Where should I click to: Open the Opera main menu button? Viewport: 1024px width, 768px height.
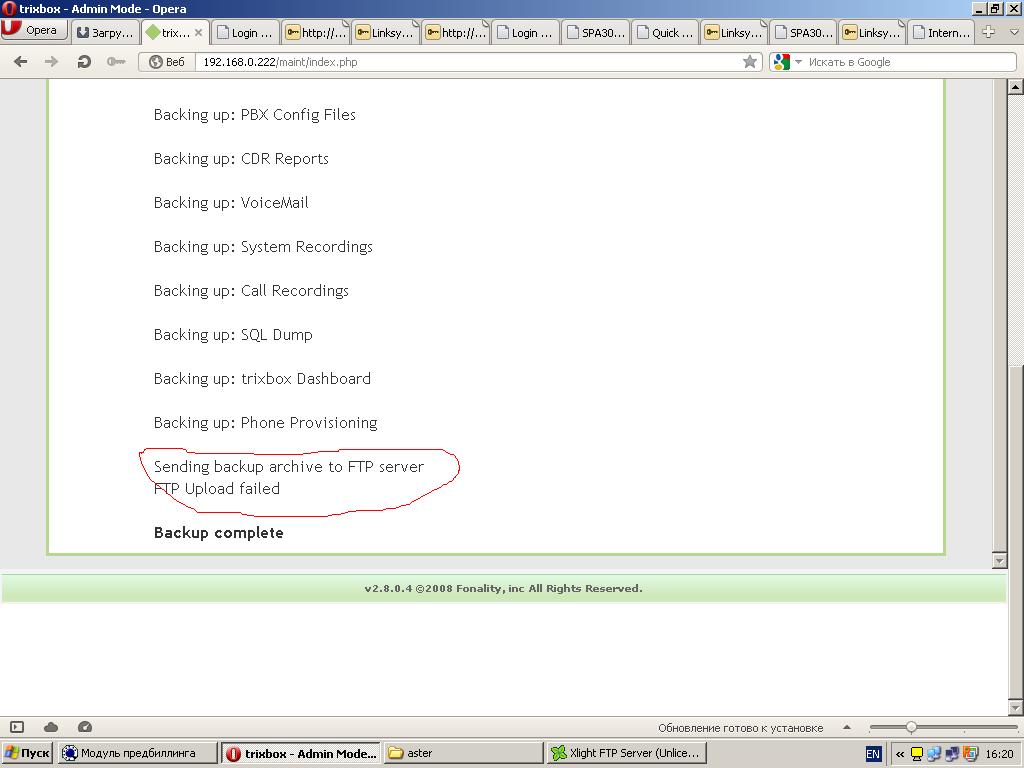click(x=34, y=30)
